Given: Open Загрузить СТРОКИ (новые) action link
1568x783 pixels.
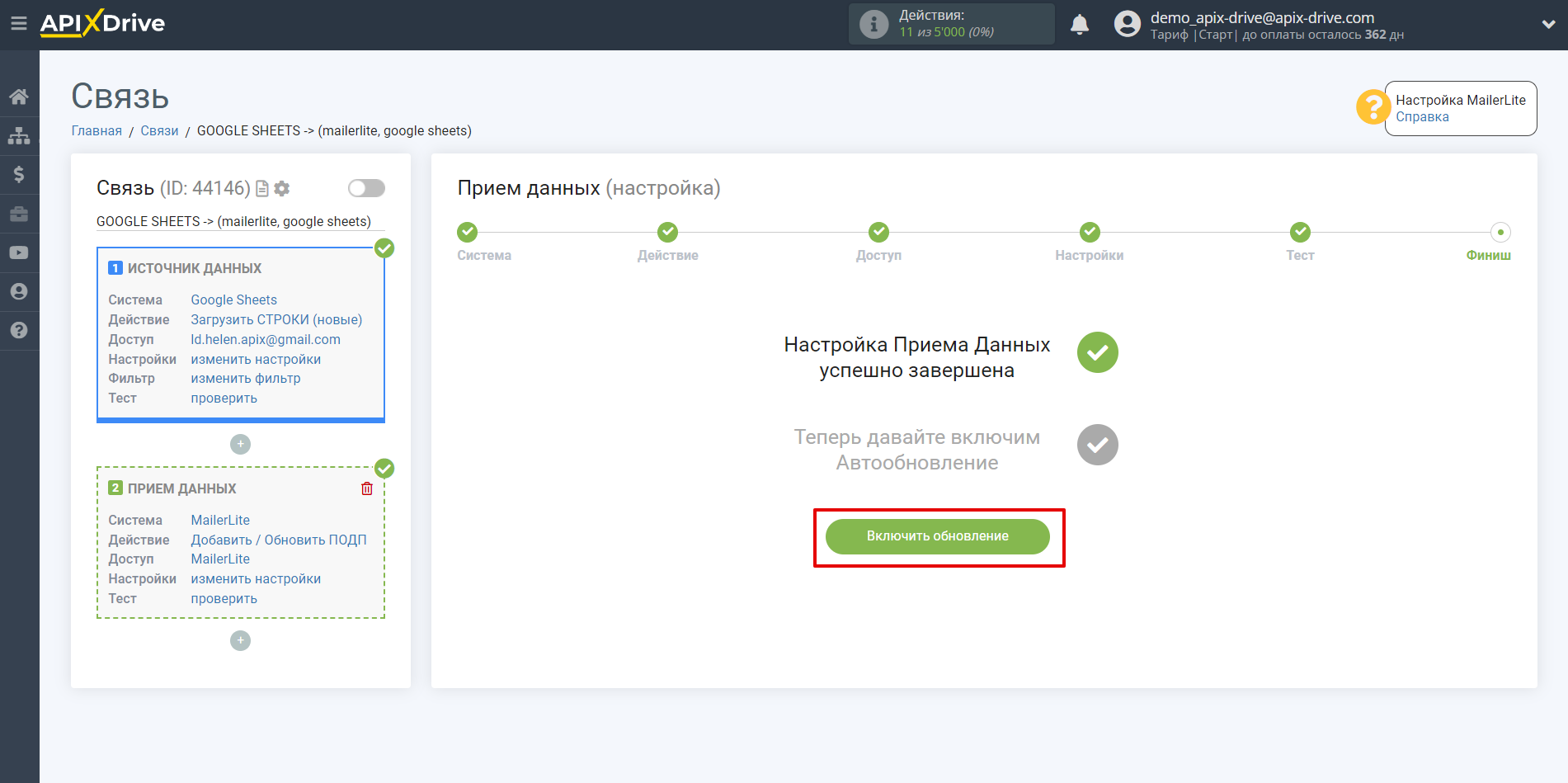Looking at the screenshot, I should [276, 320].
